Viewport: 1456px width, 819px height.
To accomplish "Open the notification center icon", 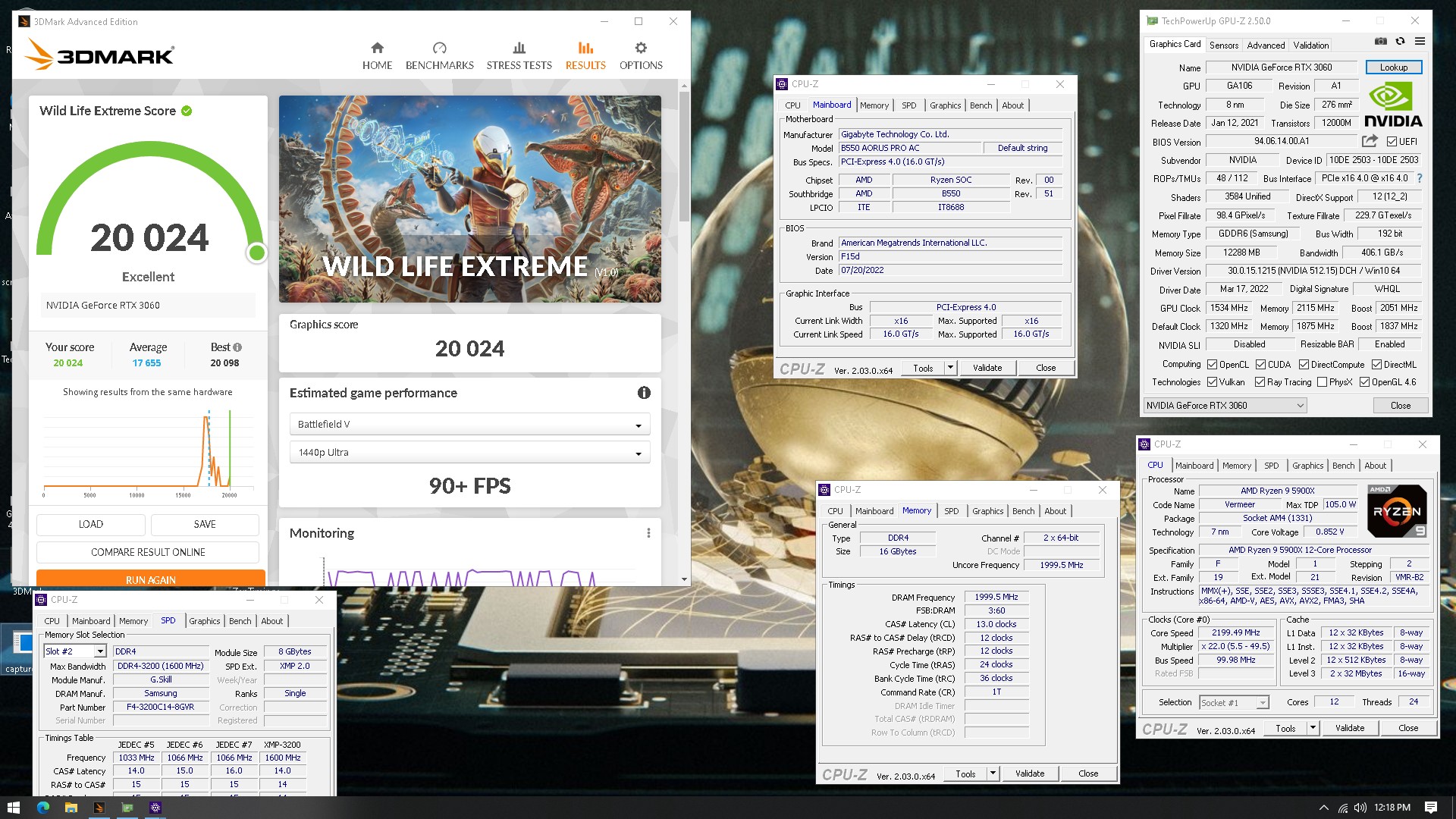I will [1431, 808].
